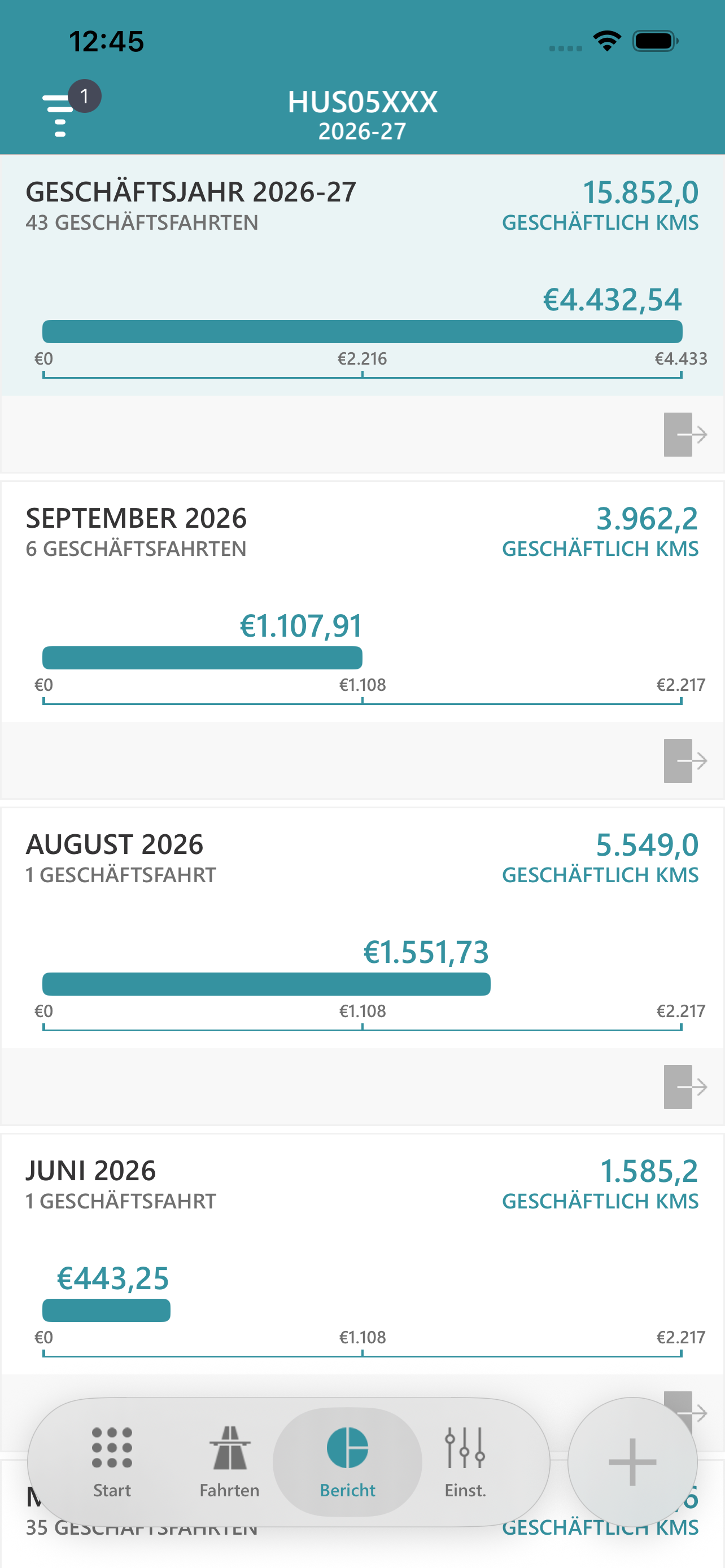Open the Juni 2026 report heading
Image resolution: width=725 pixels, height=1568 pixels.
click(x=91, y=1171)
